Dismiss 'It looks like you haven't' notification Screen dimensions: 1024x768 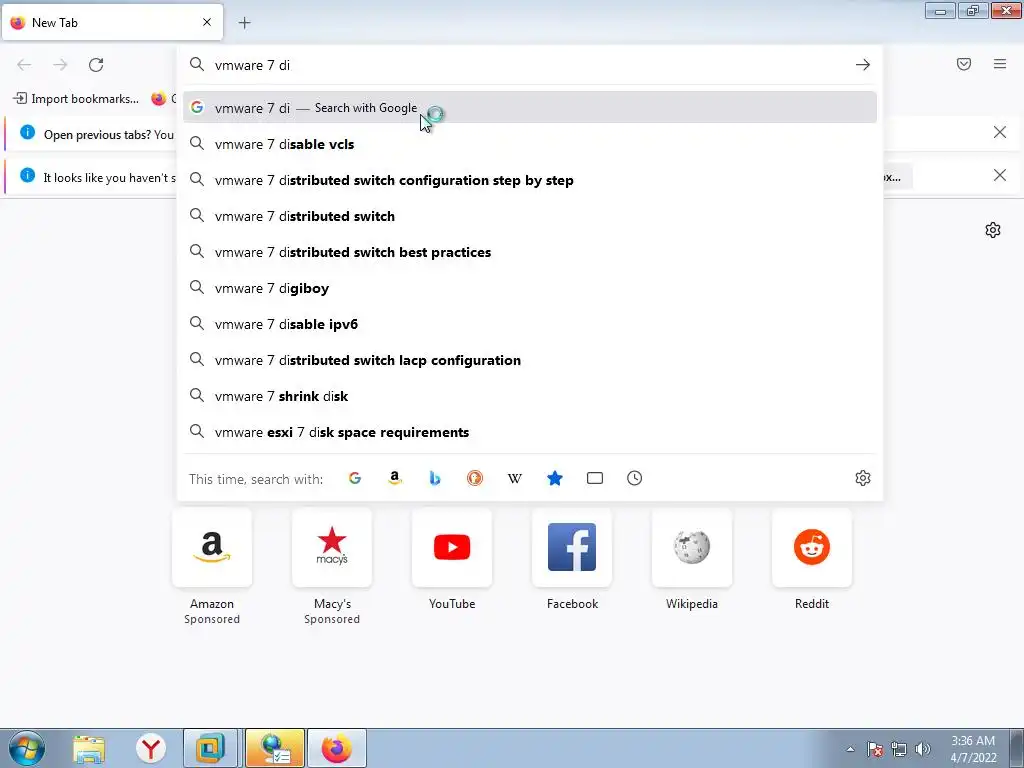(x=1000, y=175)
